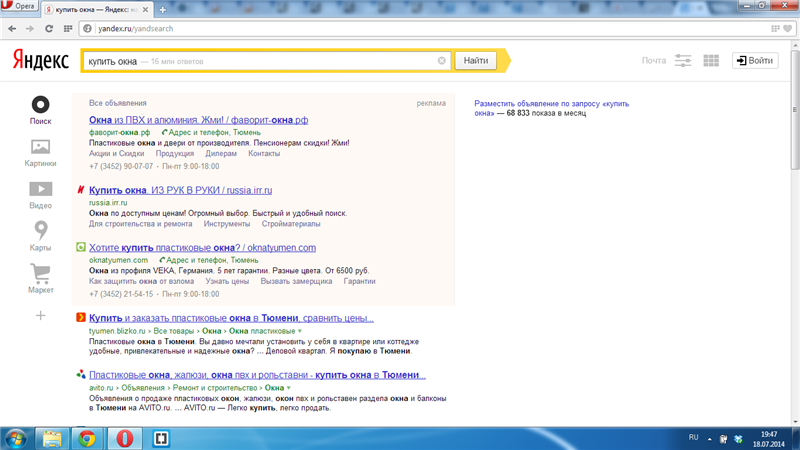Click the RU language indicator
The image size is (800, 450).
click(693, 438)
